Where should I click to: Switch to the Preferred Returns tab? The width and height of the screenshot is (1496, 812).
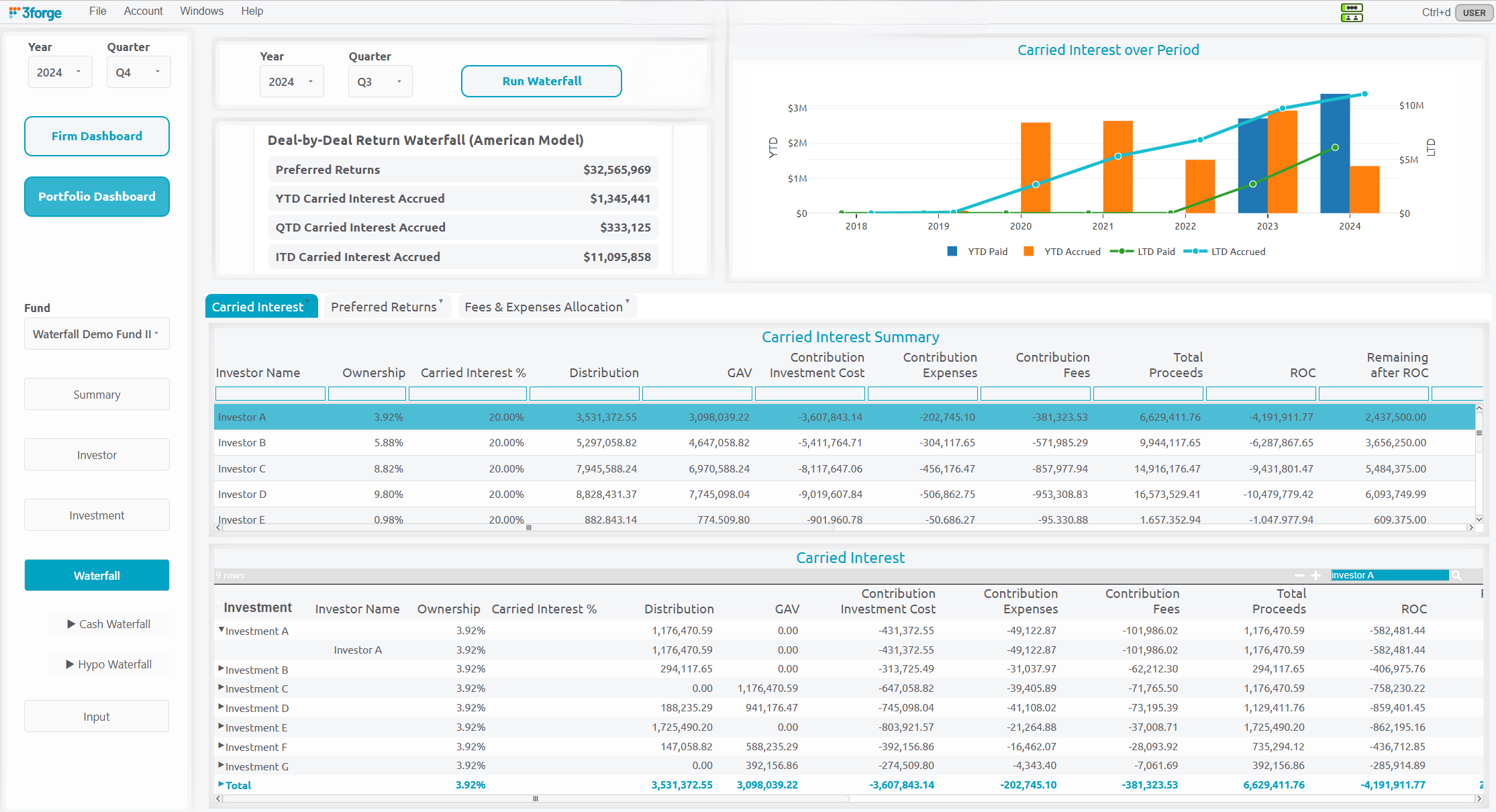384,307
